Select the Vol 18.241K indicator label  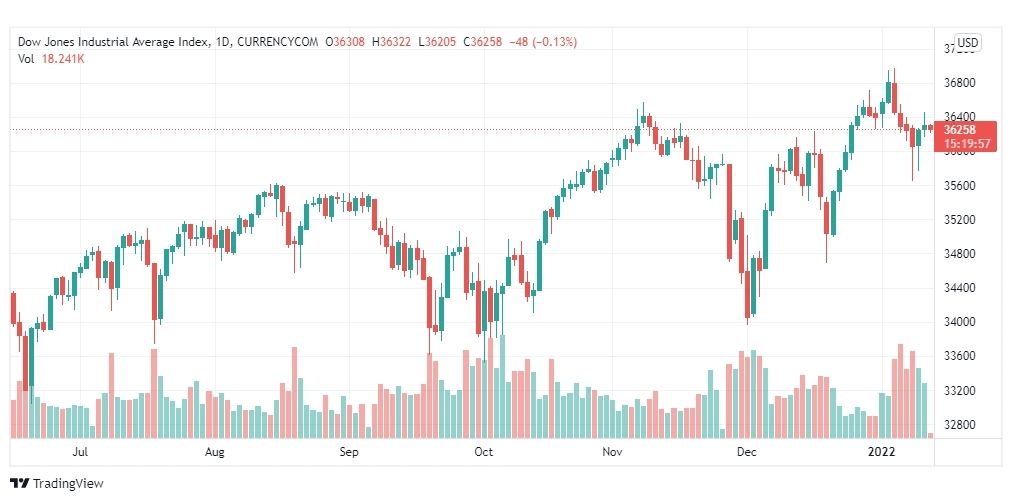coord(52,58)
